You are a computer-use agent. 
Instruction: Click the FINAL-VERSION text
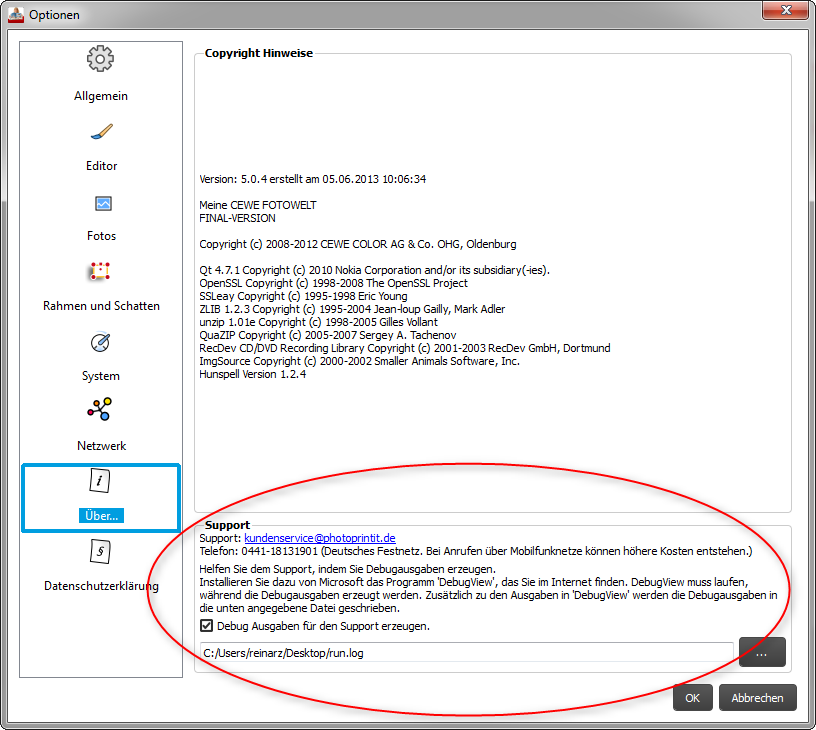pyautogui.click(x=237, y=218)
